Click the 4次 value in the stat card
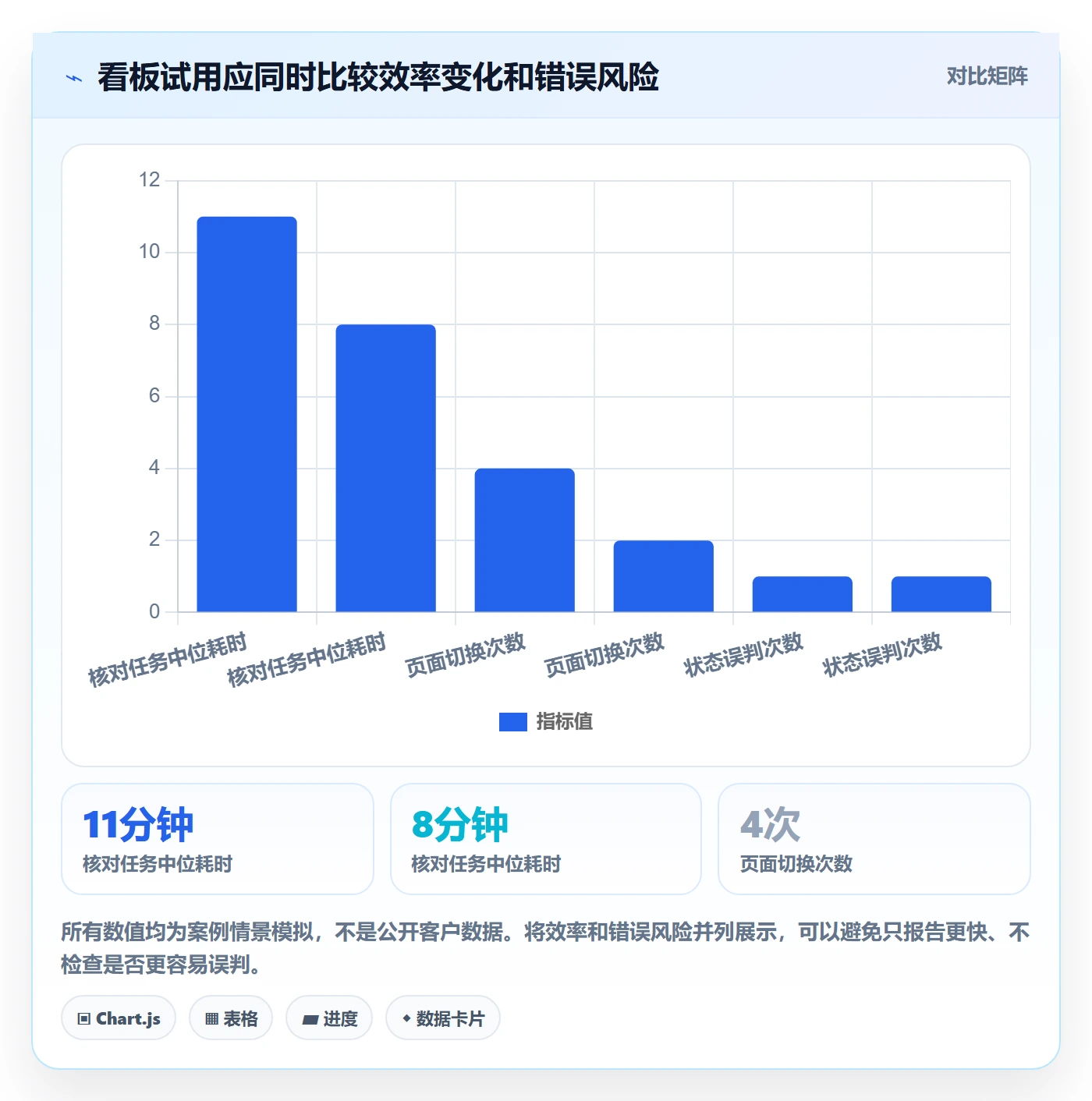1092x1101 pixels. 771,824
